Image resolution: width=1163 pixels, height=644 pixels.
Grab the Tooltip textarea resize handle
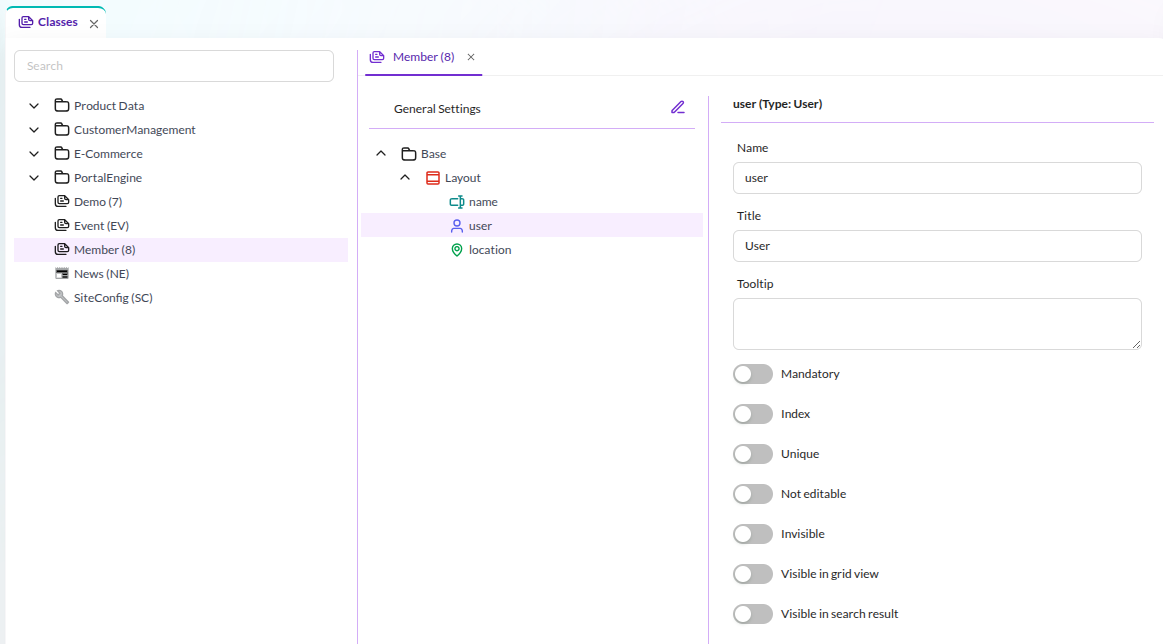(x=1136, y=344)
